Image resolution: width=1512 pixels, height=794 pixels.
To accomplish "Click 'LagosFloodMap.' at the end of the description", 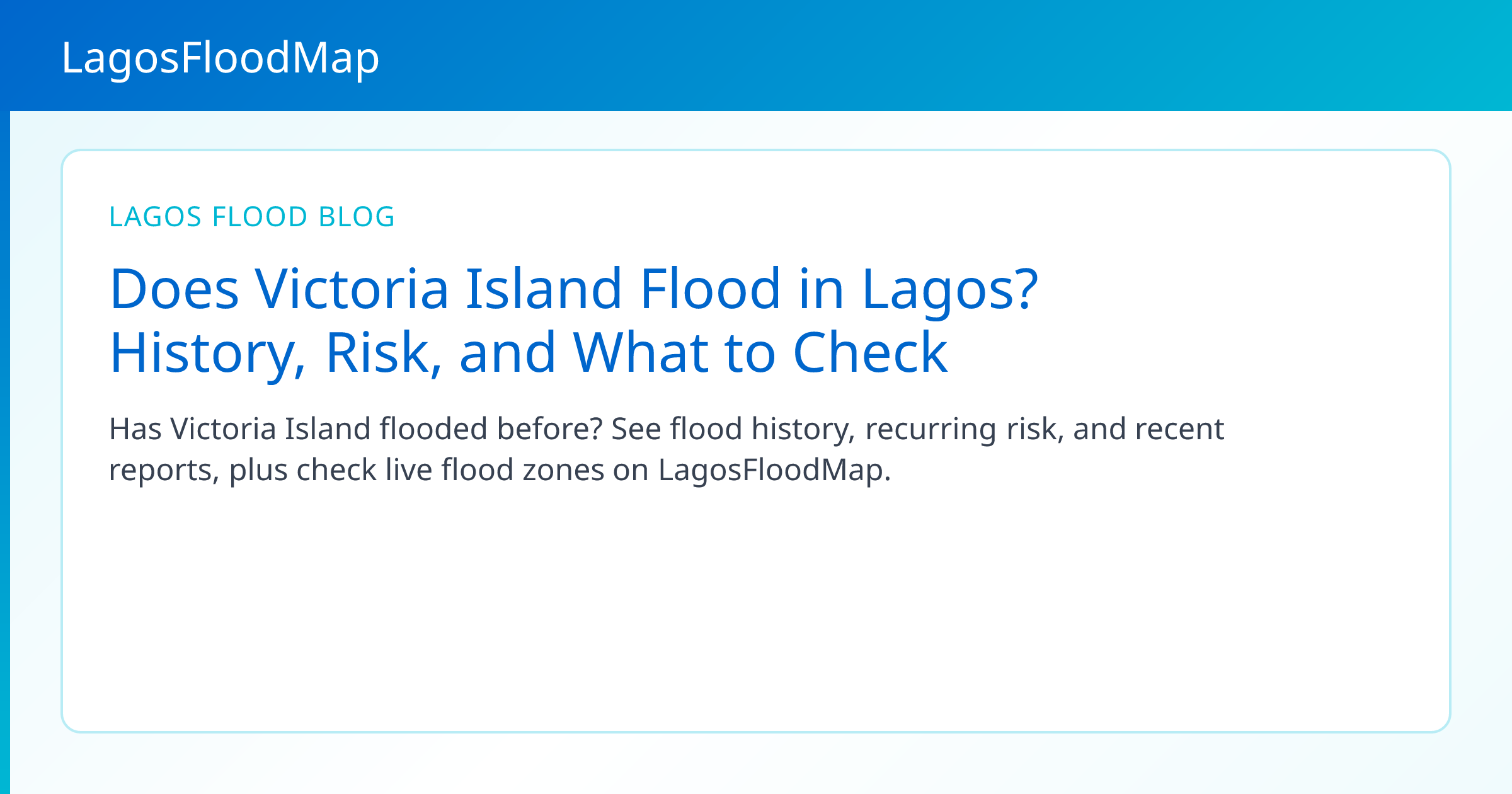I will pyautogui.click(x=775, y=470).
